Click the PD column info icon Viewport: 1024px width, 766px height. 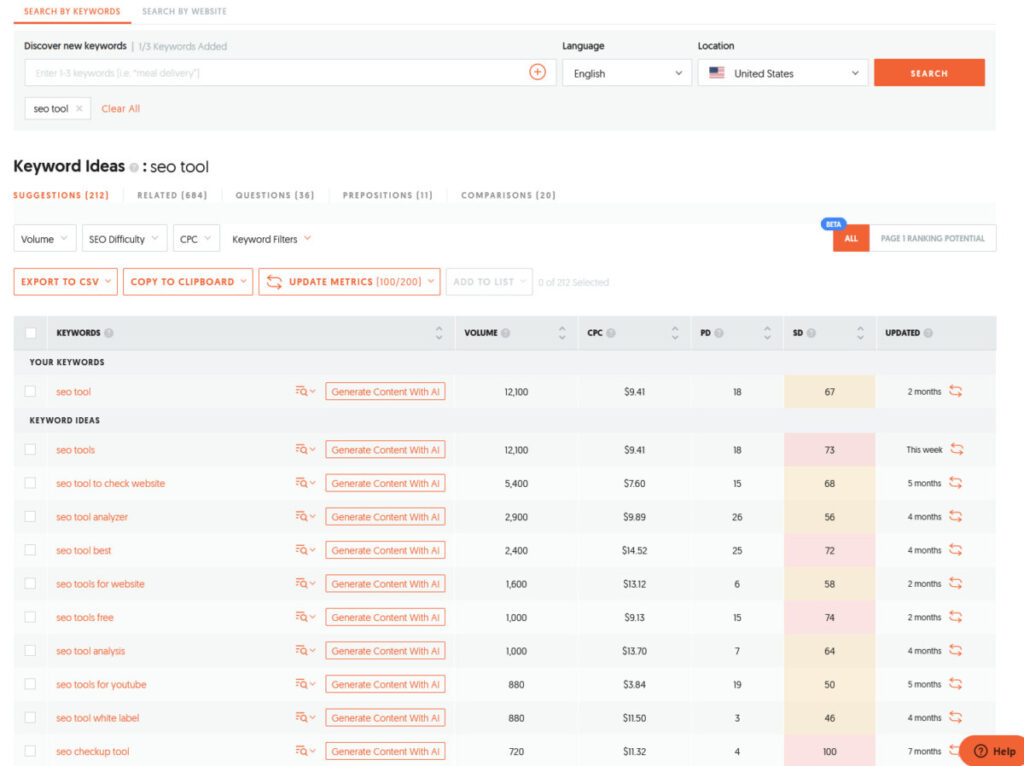pos(719,333)
